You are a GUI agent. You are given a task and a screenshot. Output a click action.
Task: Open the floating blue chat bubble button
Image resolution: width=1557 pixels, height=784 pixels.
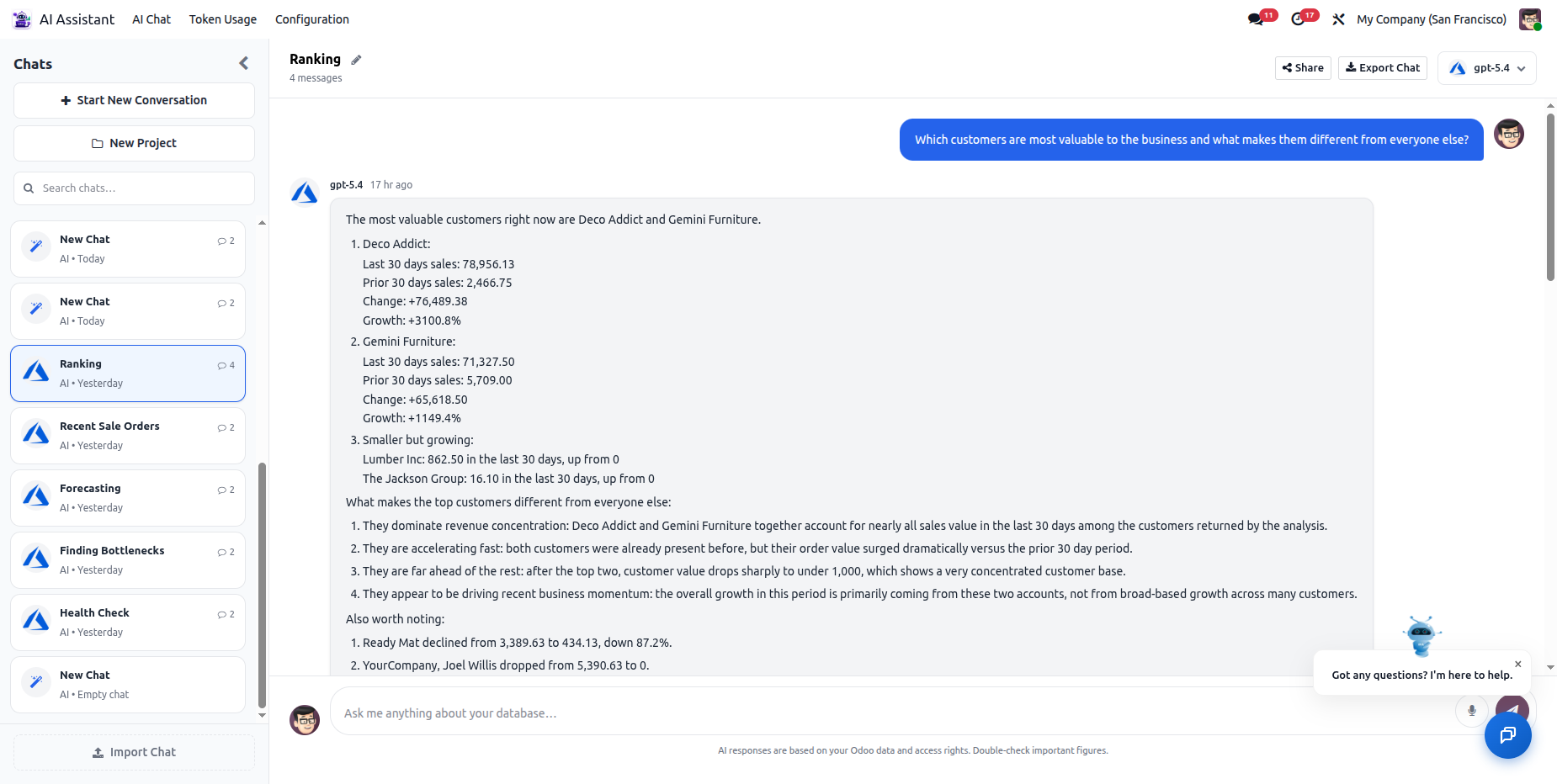[x=1507, y=735]
